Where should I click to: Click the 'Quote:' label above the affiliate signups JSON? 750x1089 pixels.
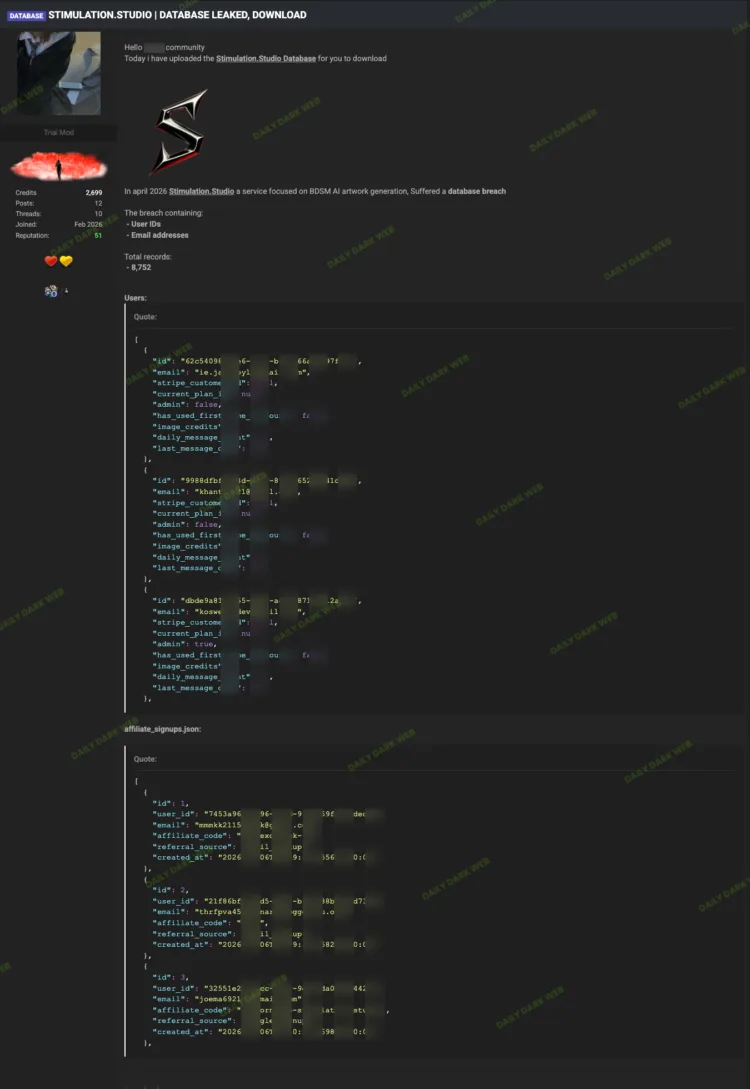point(145,759)
